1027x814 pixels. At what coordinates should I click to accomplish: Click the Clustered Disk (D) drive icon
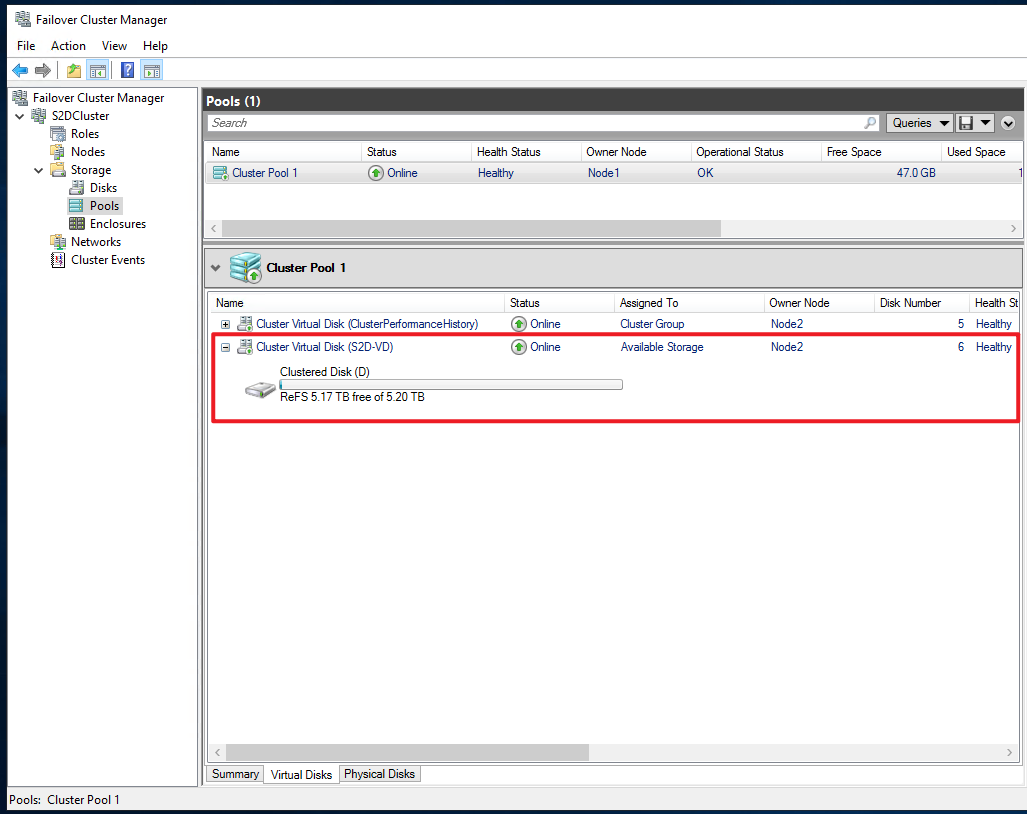tap(260, 390)
